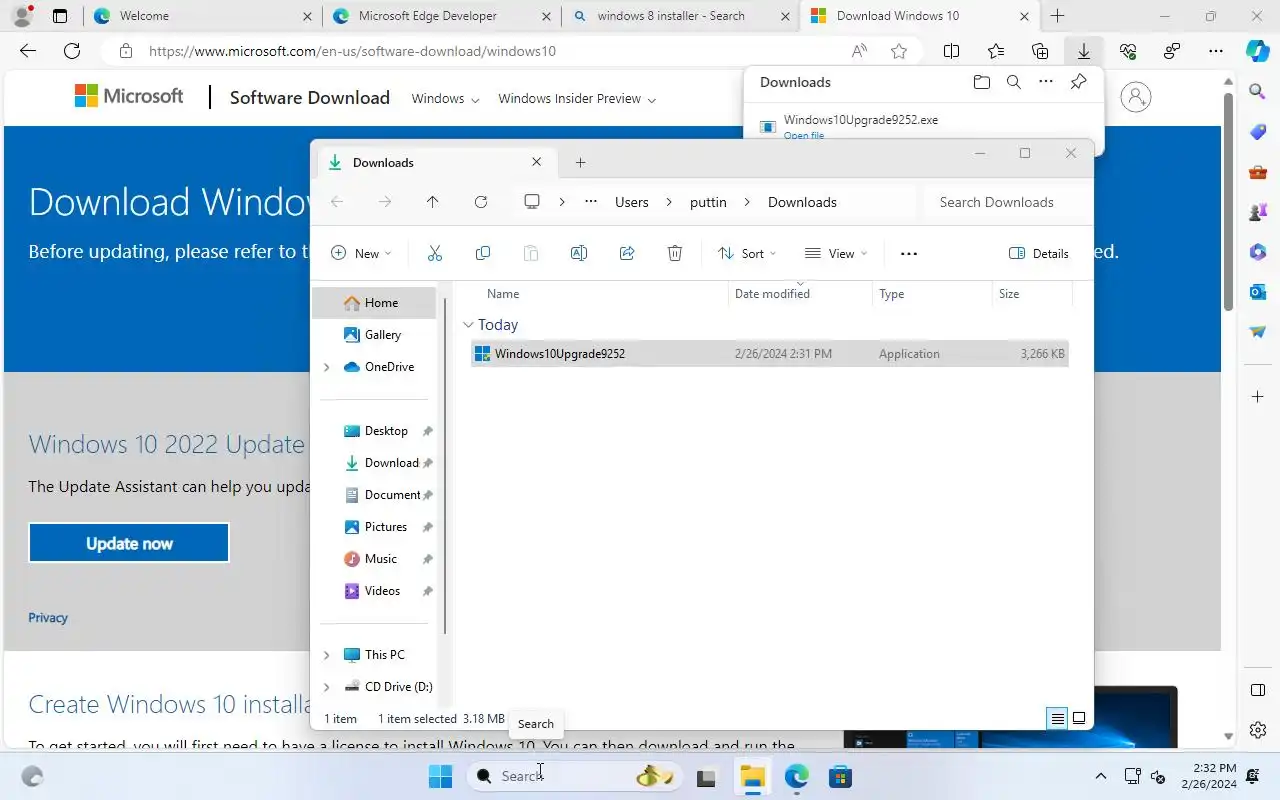Switch to Microsoft Edge Developer tab
Screen dimensions: 1280x800
(x=442, y=16)
